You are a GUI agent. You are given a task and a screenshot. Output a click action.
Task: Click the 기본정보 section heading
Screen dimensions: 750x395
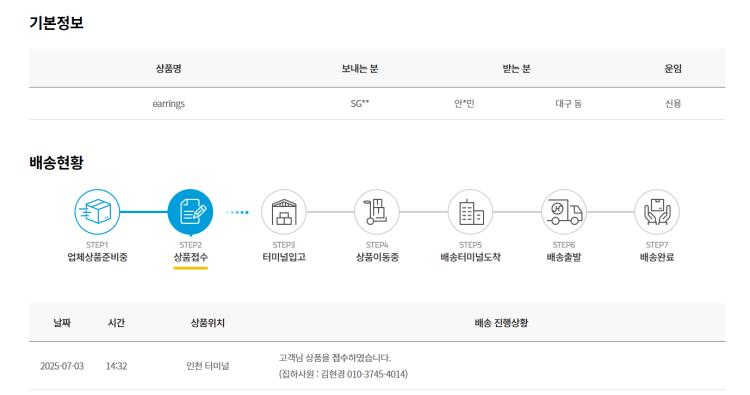tap(56, 23)
